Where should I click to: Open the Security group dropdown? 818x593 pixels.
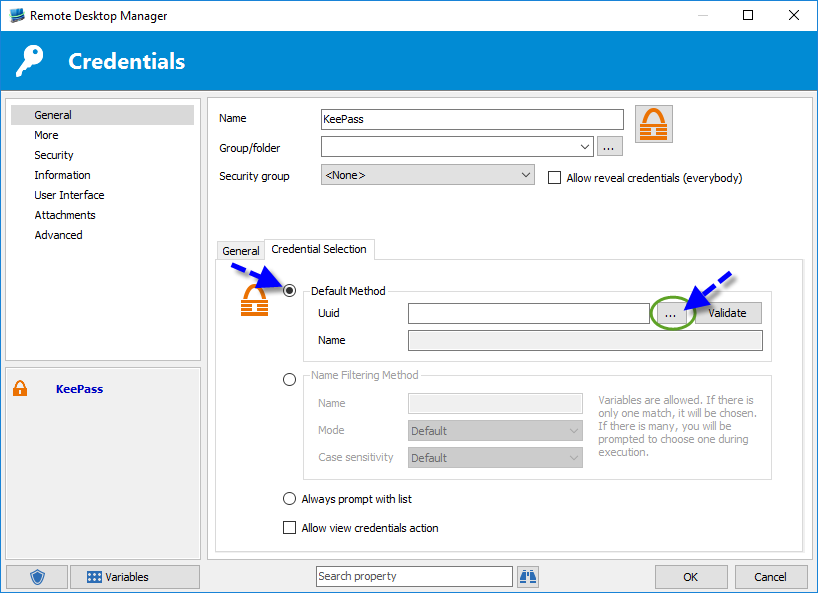tap(526, 175)
